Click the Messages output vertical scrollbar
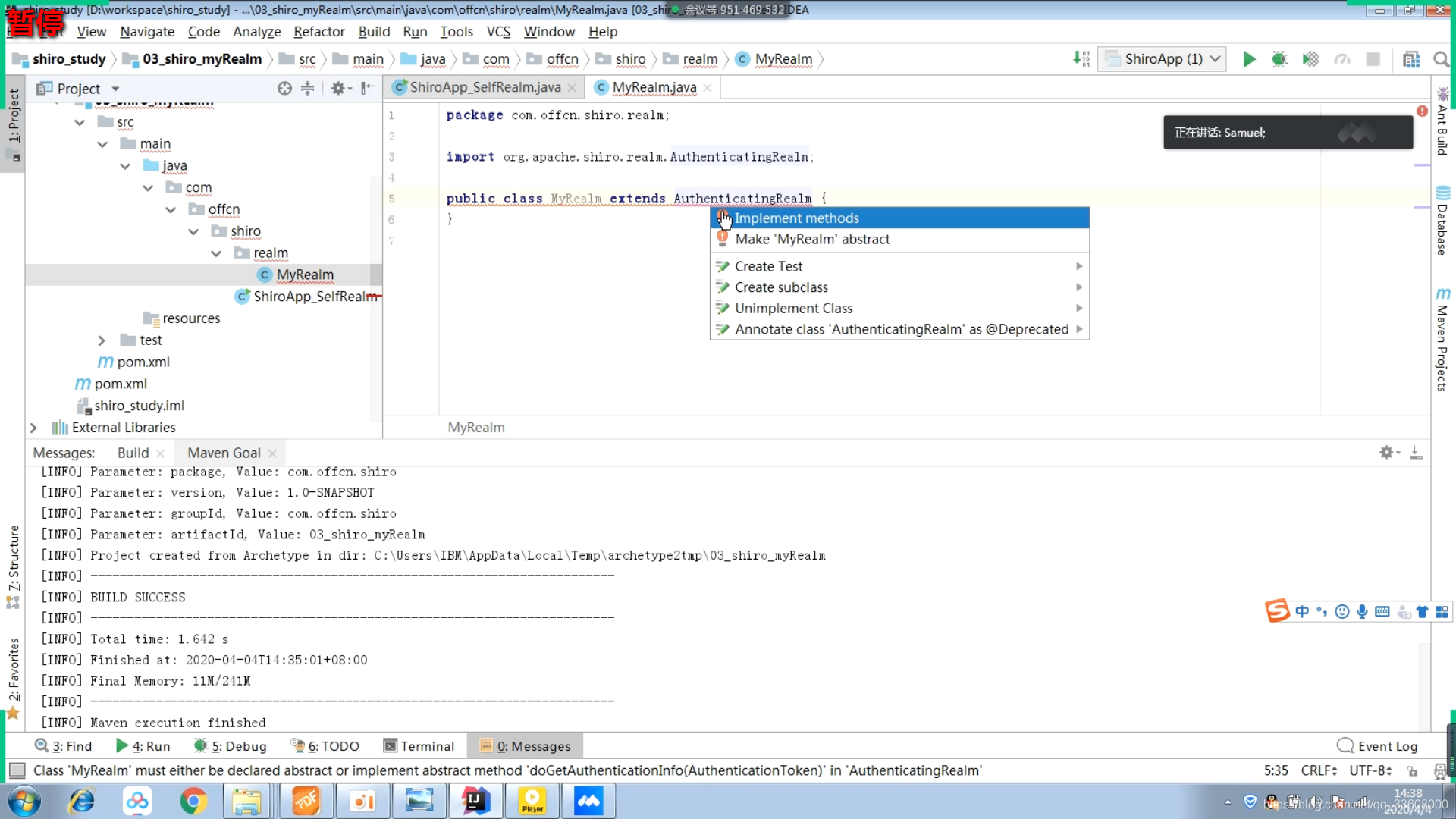Screen dimensions: 1456x819 1424,686
